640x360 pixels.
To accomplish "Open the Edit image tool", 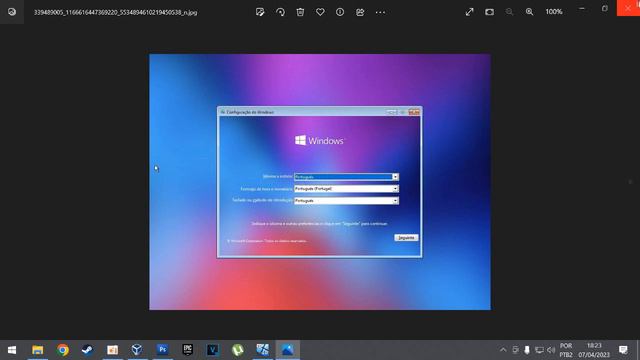I will tap(260, 12).
